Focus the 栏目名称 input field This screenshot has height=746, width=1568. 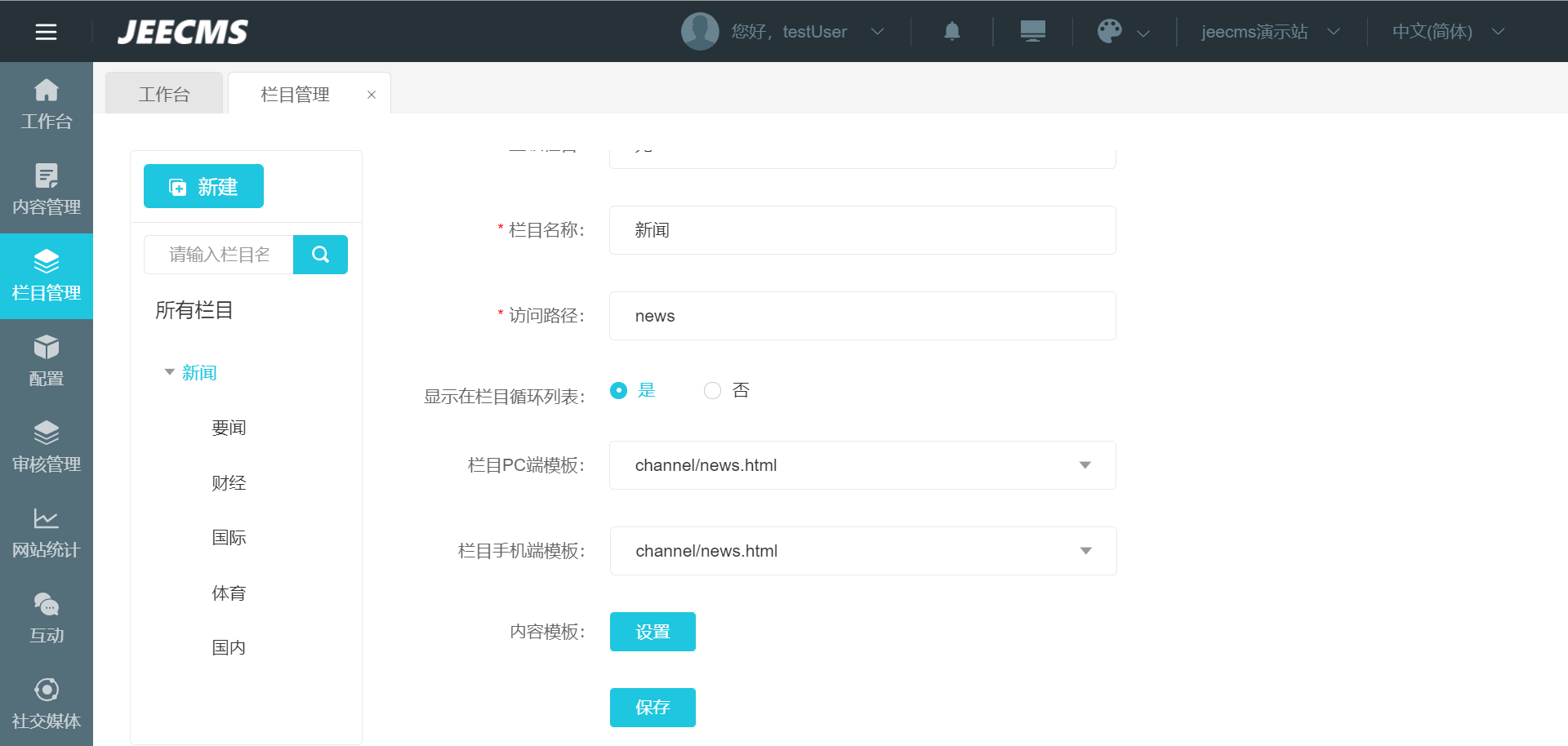[x=862, y=230]
